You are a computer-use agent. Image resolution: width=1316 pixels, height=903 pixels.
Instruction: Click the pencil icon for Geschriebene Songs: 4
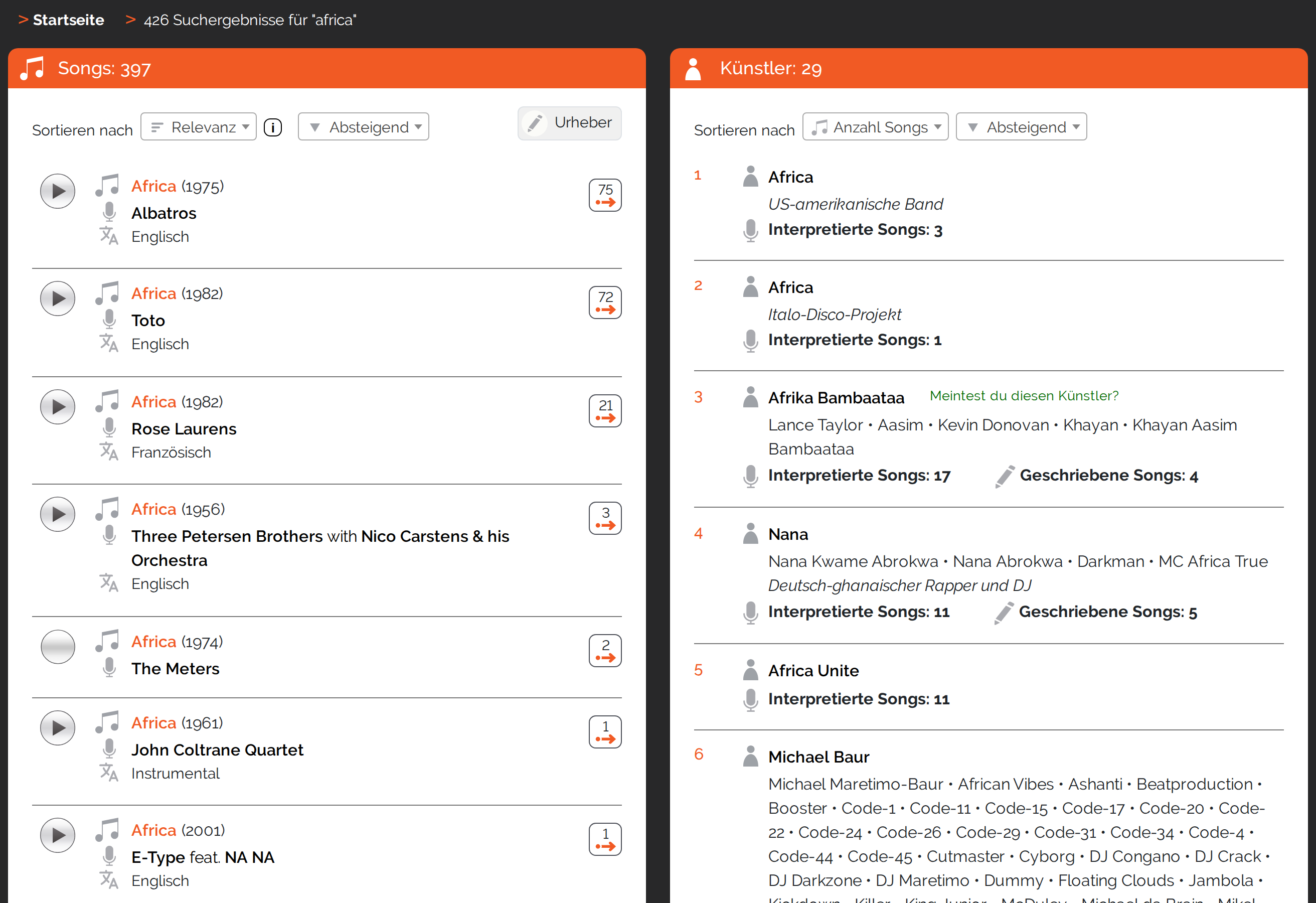point(1005,476)
